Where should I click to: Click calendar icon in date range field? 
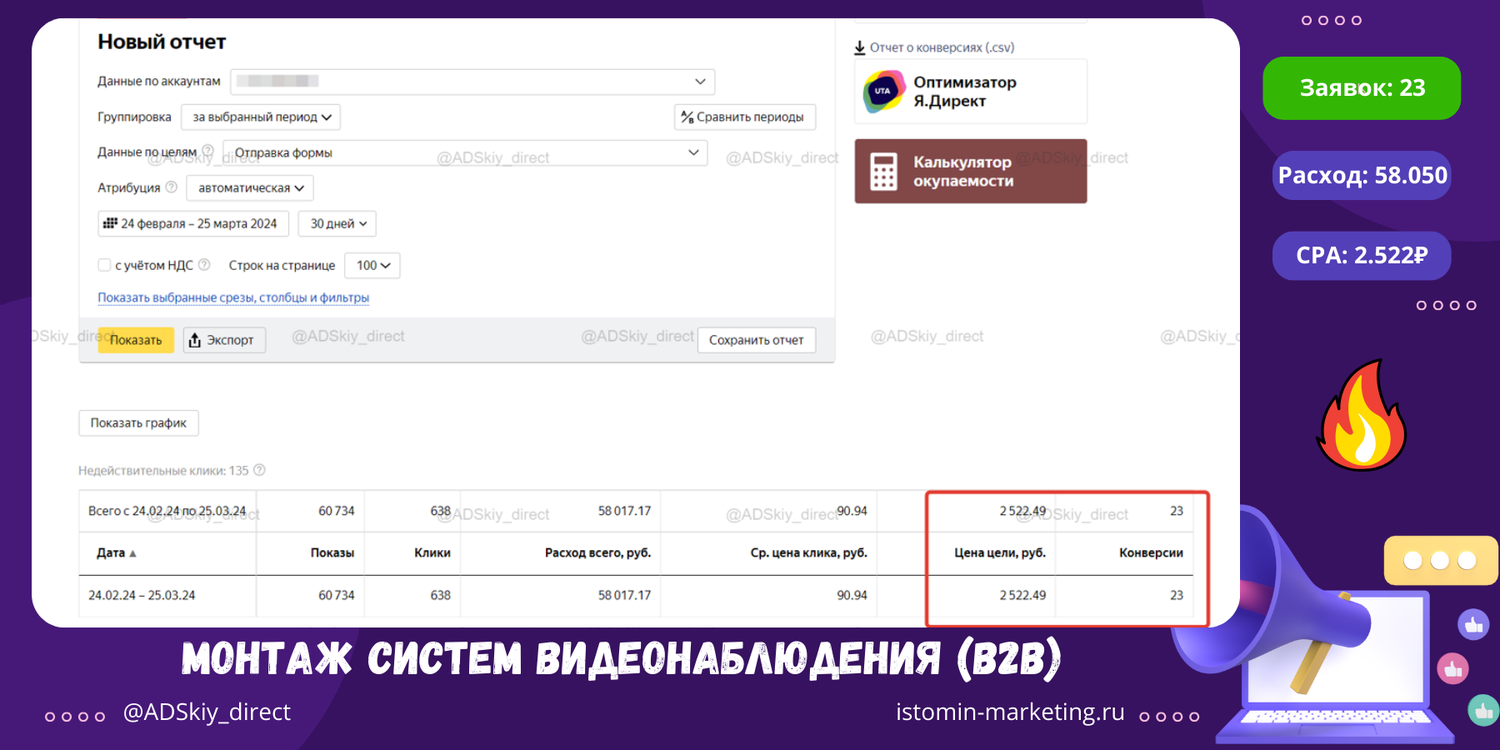[110, 224]
